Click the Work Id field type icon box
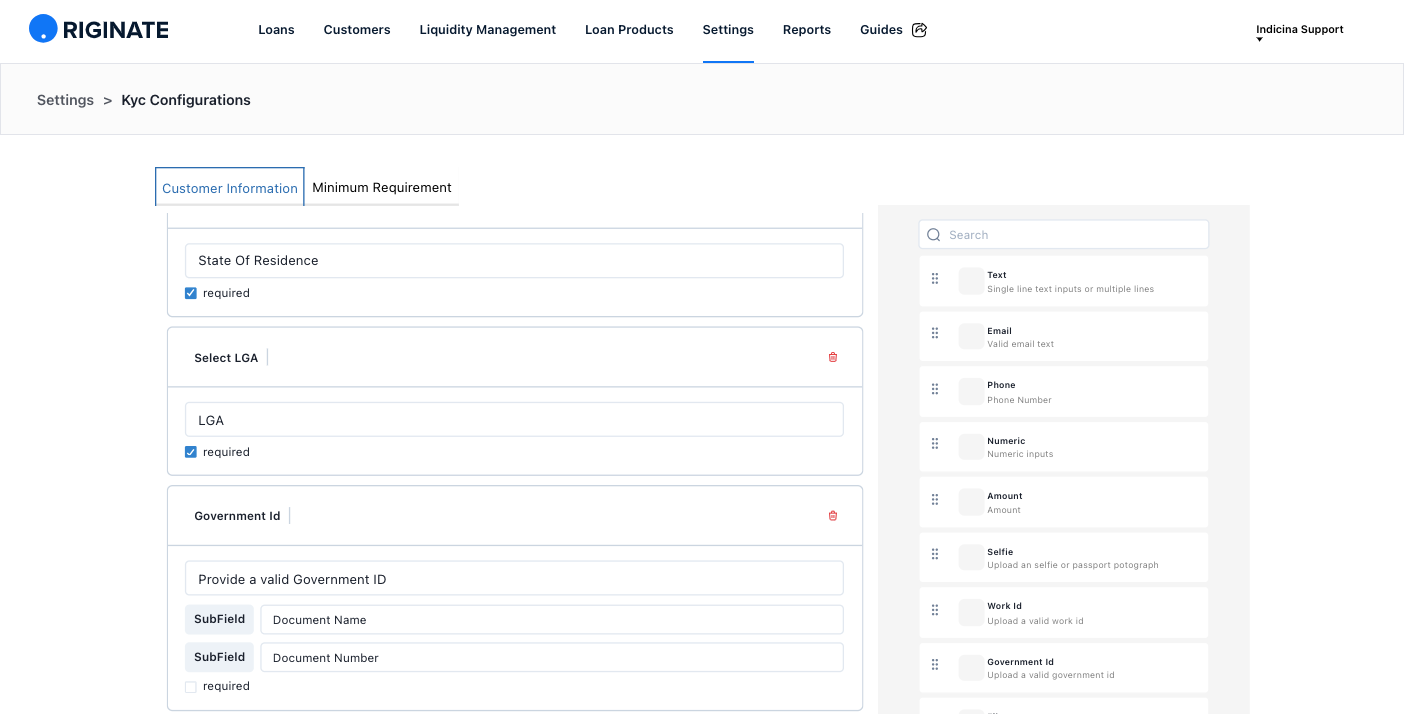This screenshot has width=1404, height=714. pyautogui.click(x=971, y=612)
